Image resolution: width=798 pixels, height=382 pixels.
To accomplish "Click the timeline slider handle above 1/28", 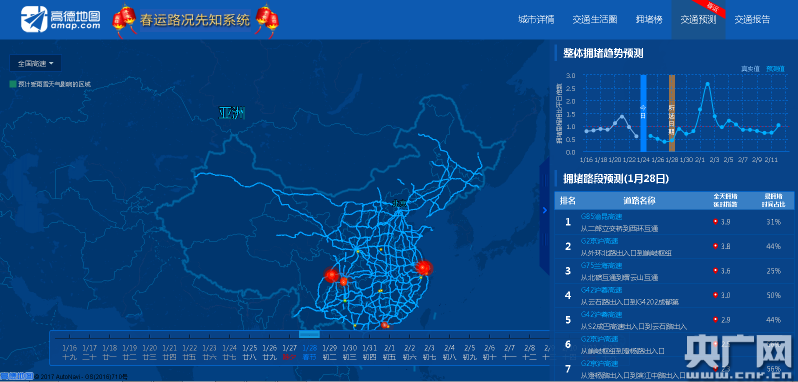I will coord(309,334).
